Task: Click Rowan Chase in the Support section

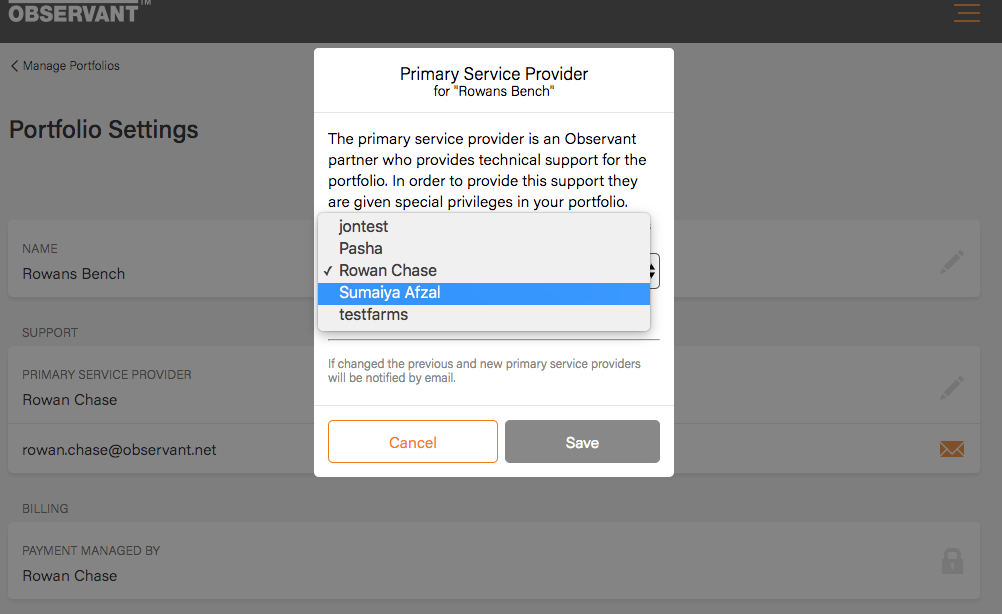Action: click(70, 400)
